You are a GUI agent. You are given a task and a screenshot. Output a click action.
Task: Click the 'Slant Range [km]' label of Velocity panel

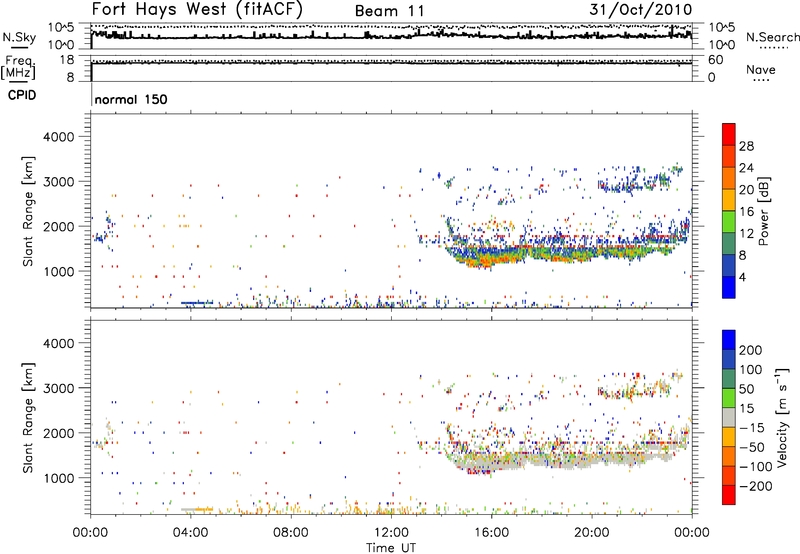coord(28,418)
